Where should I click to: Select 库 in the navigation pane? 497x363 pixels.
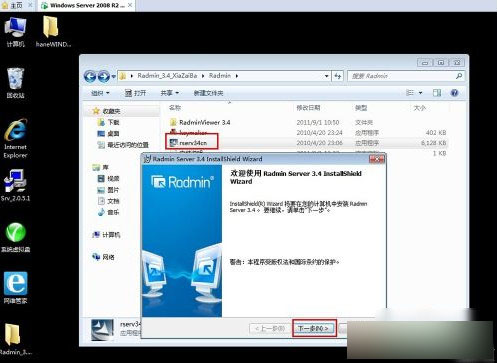(x=101, y=167)
